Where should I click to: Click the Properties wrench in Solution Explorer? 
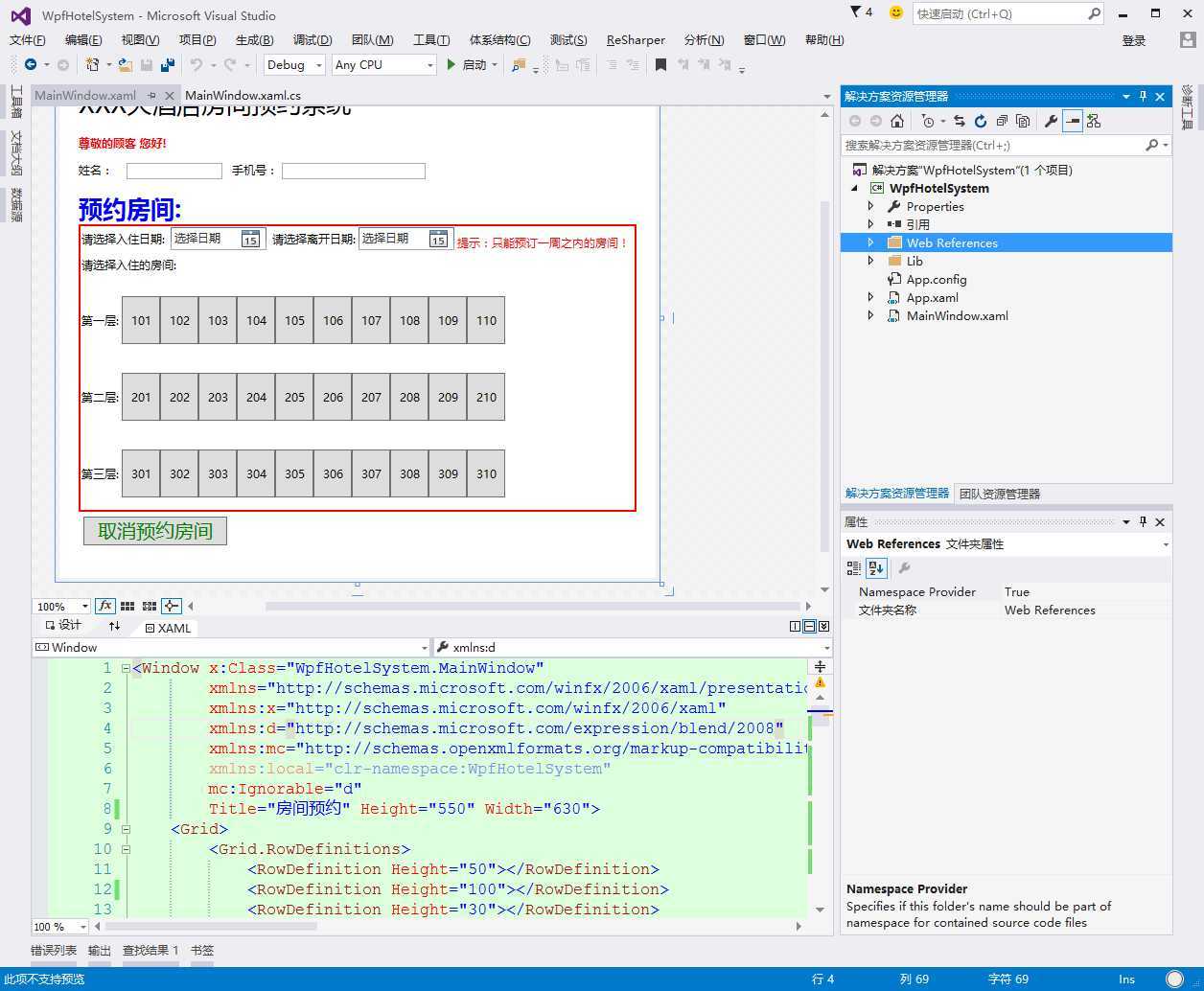[1051, 121]
